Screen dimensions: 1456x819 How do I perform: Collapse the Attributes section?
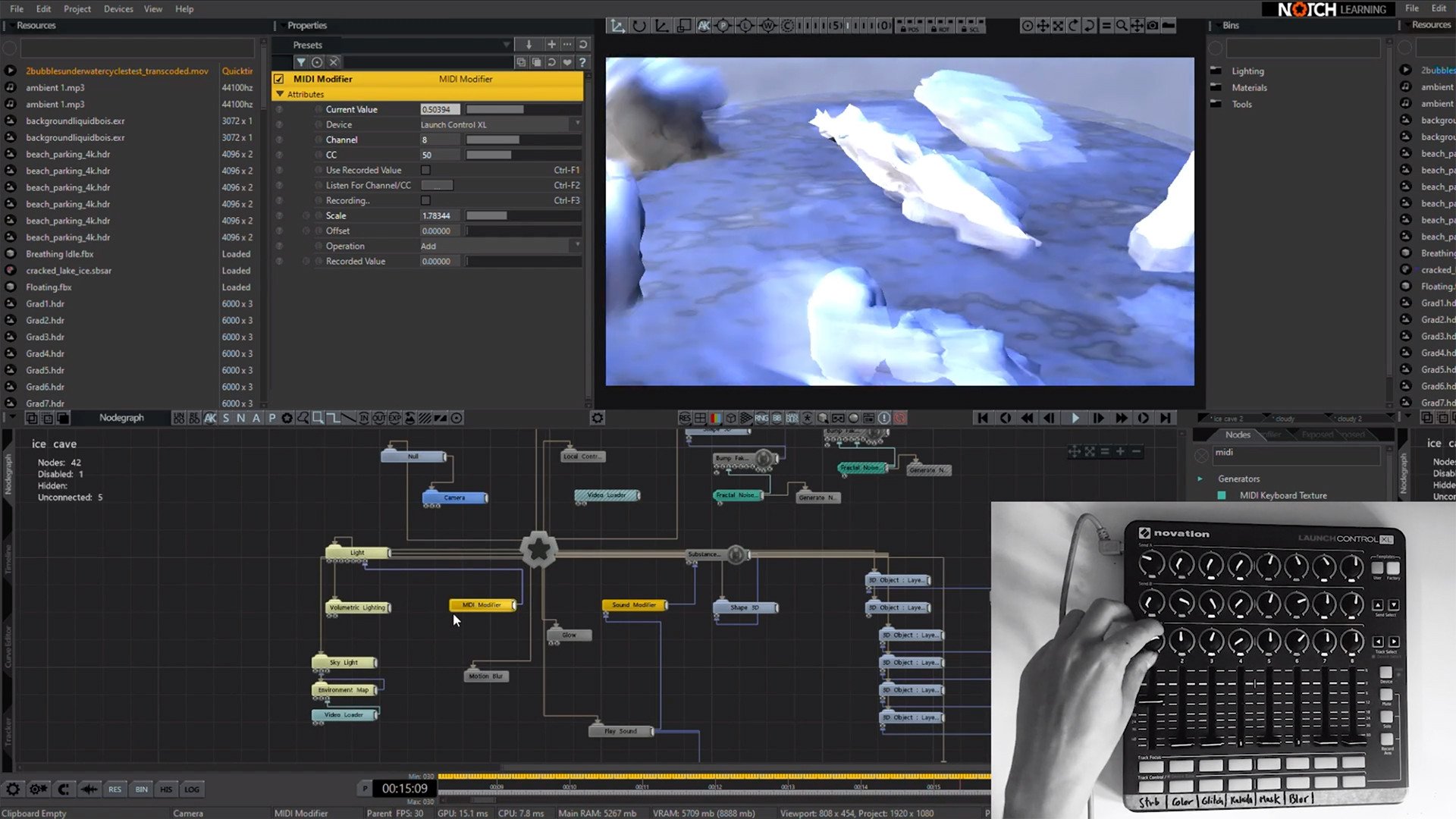pos(280,94)
